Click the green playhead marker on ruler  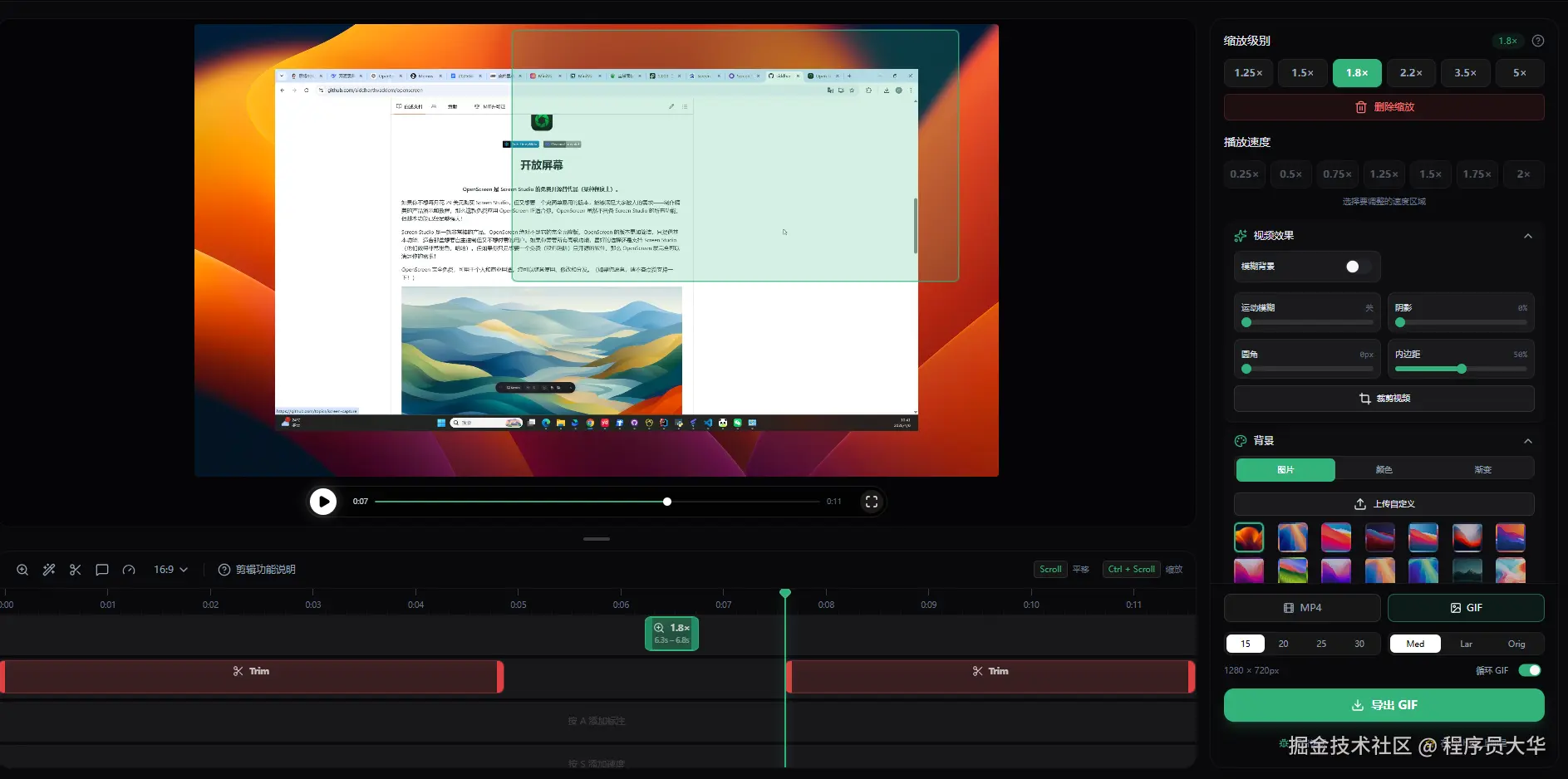click(x=785, y=593)
